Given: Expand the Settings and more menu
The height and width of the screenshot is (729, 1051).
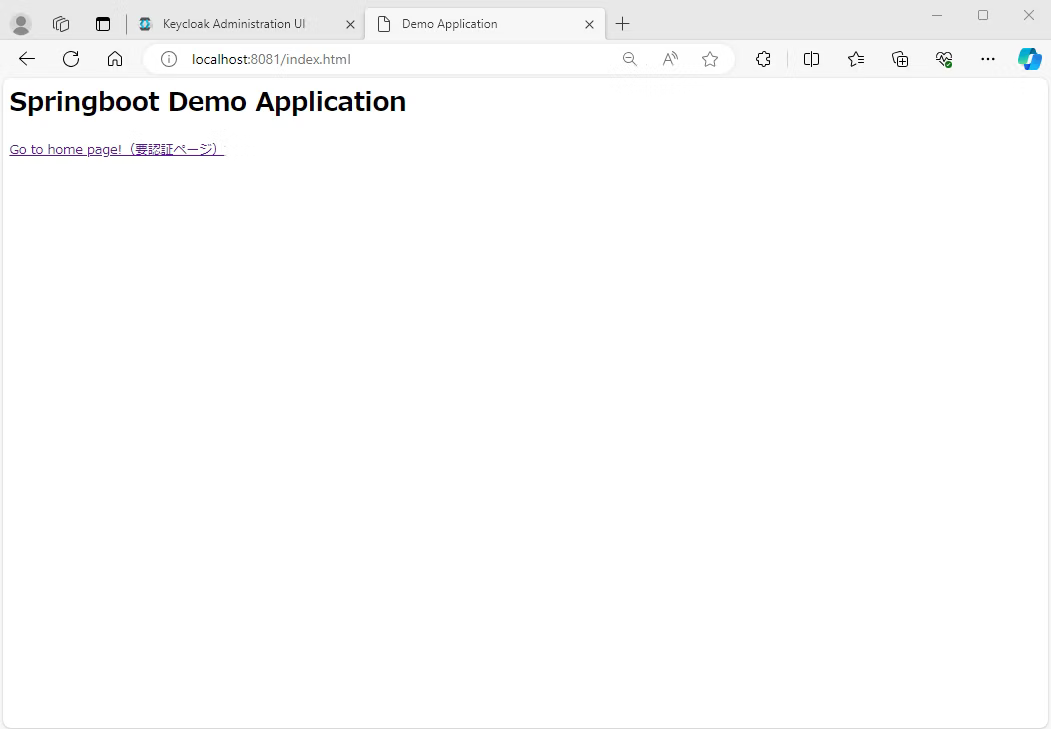Looking at the screenshot, I should coord(988,59).
